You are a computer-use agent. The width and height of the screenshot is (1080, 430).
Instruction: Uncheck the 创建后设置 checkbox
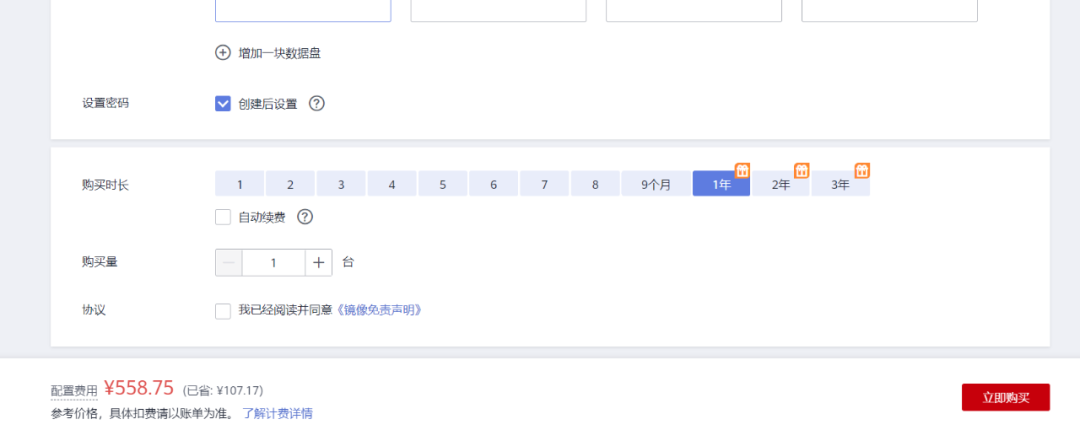point(222,103)
